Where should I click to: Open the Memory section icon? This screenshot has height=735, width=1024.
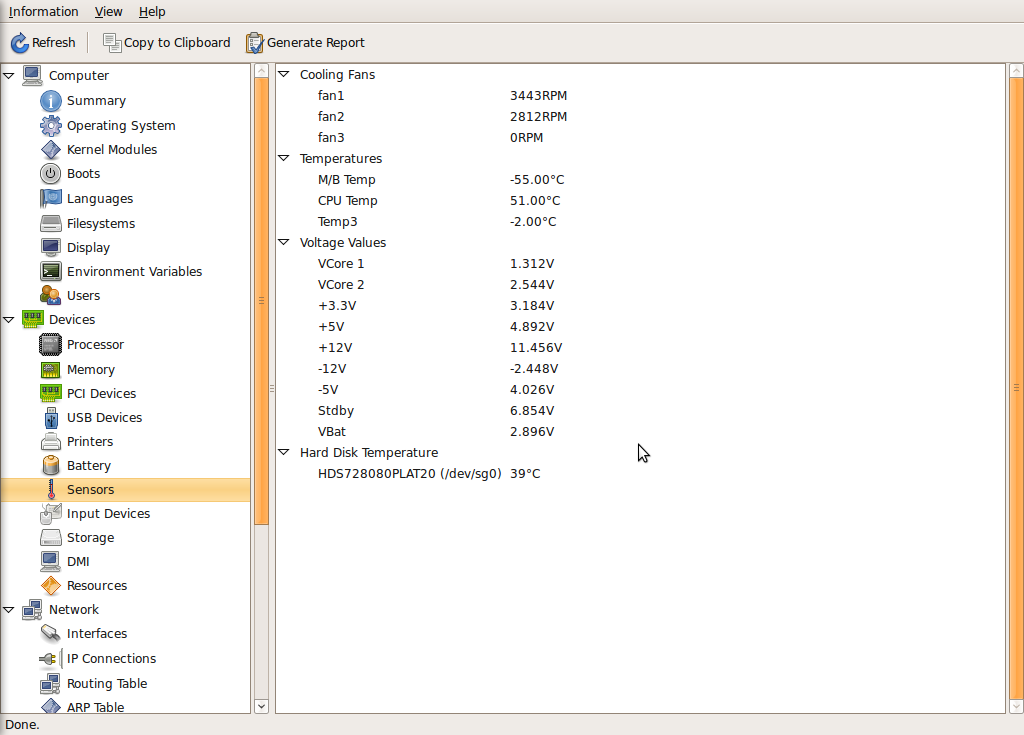[50, 369]
